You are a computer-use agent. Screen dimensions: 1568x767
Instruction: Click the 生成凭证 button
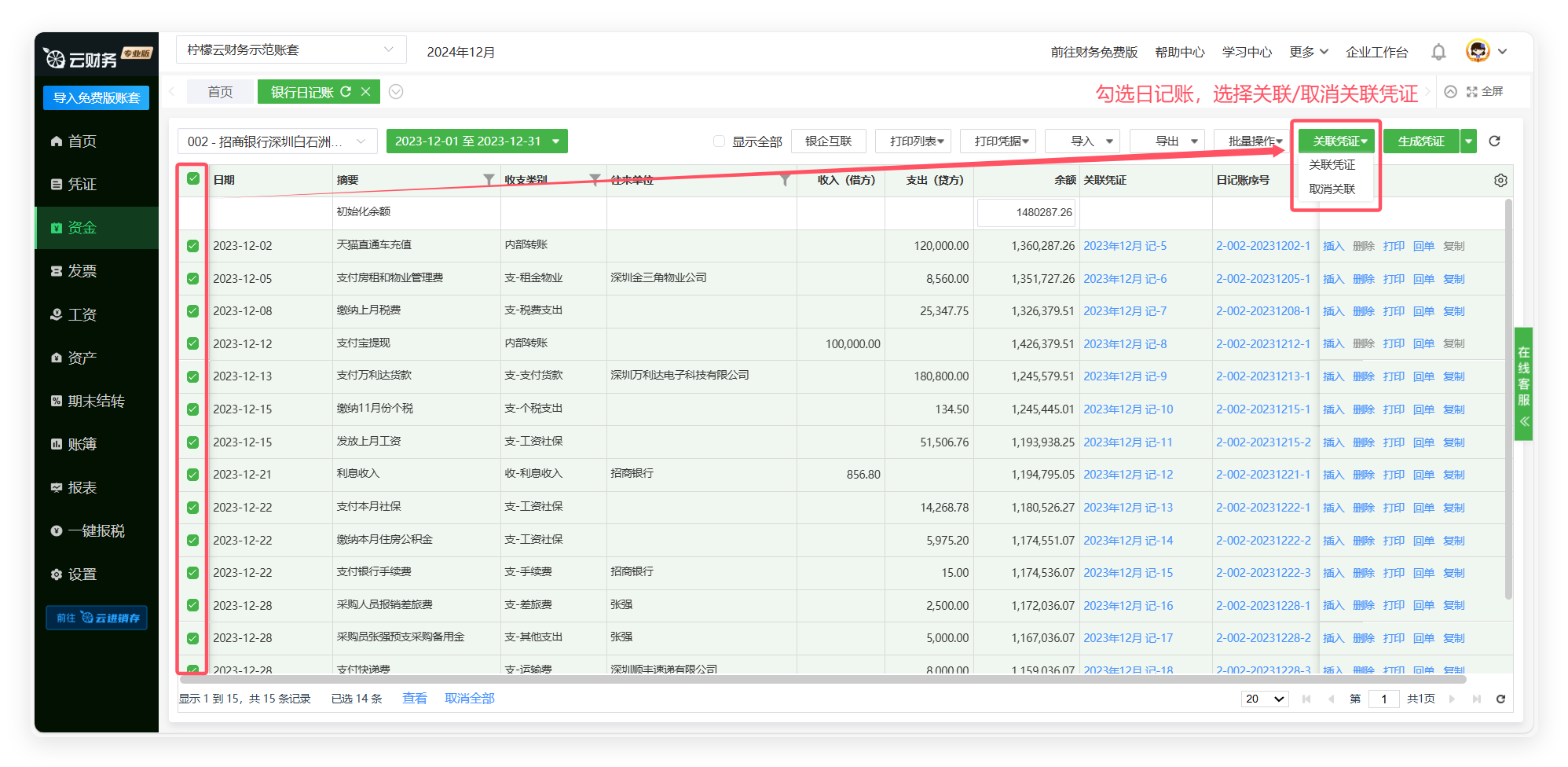(x=1420, y=141)
